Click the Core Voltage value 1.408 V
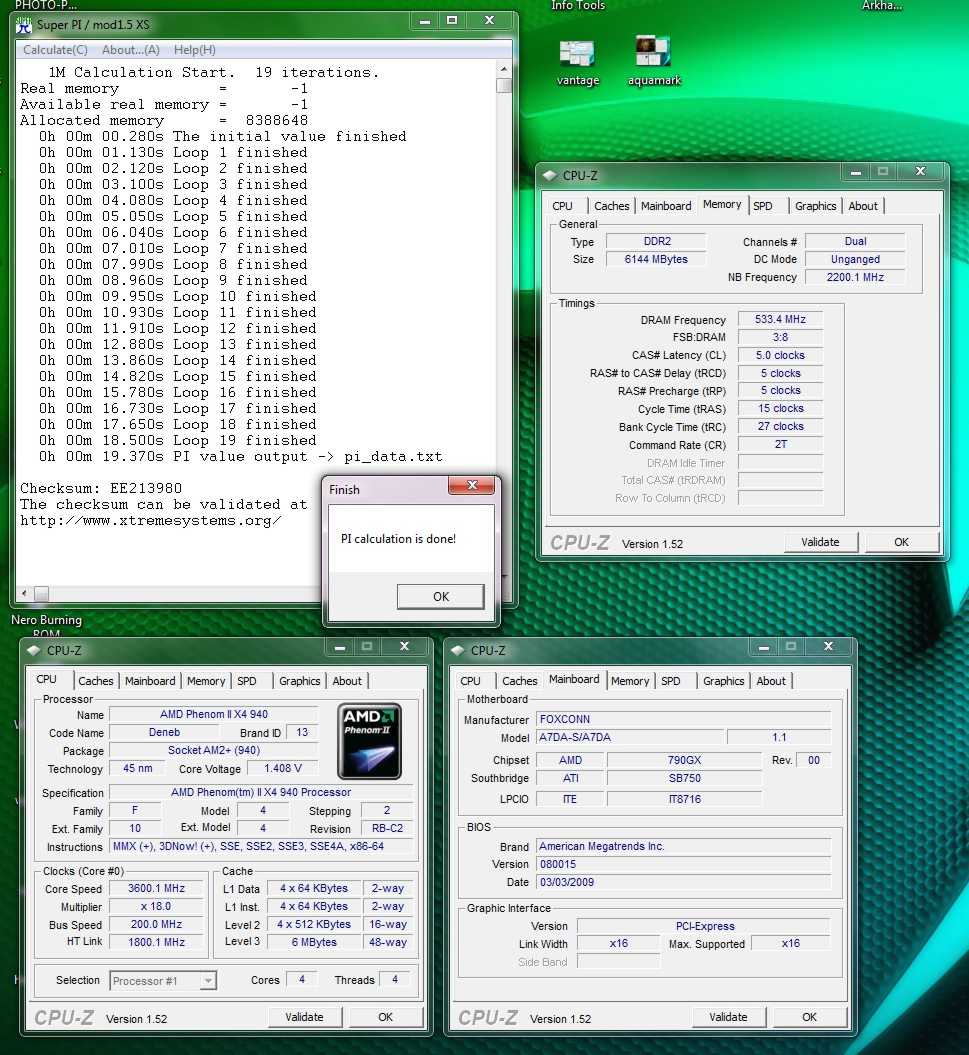The width and height of the screenshot is (969, 1055). pos(283,768)
